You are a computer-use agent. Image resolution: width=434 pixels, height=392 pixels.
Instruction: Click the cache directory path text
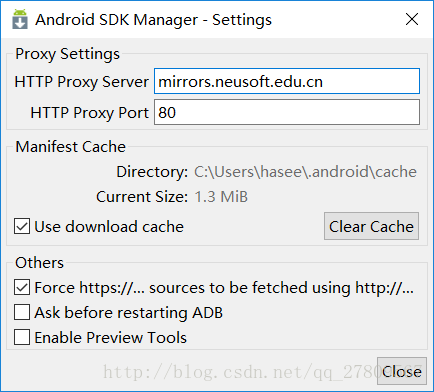click(305, 172)
